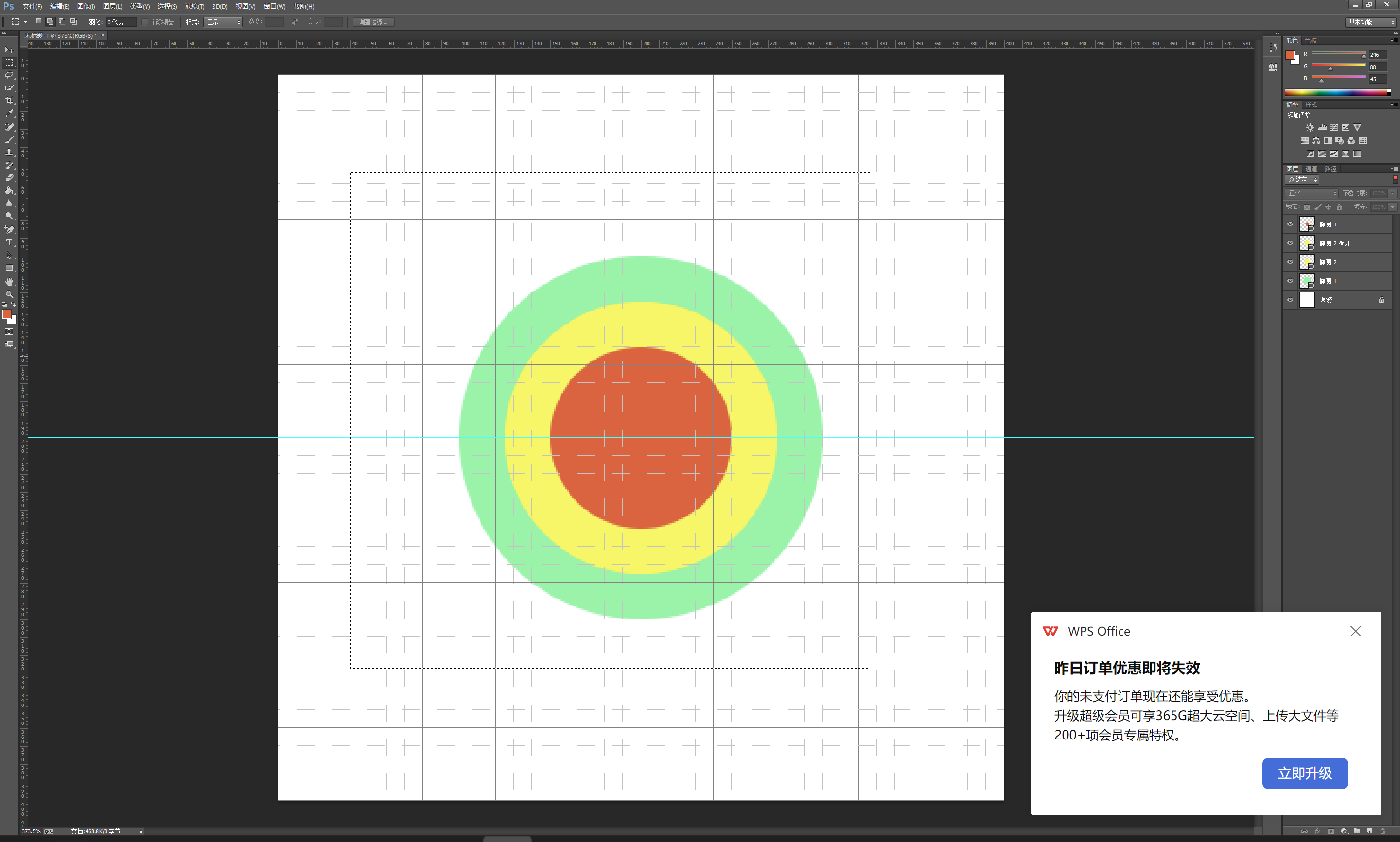Hide the 背景 layer
Viewport: 1400px width, 842px height.
point(1290,300)
